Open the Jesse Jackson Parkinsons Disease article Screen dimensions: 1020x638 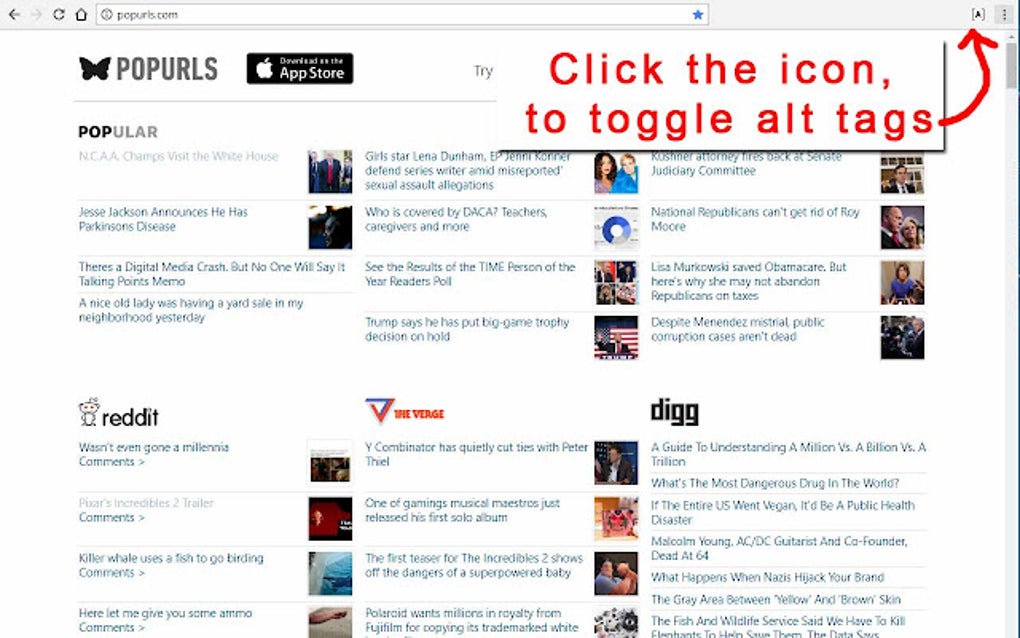click(163, 219)
